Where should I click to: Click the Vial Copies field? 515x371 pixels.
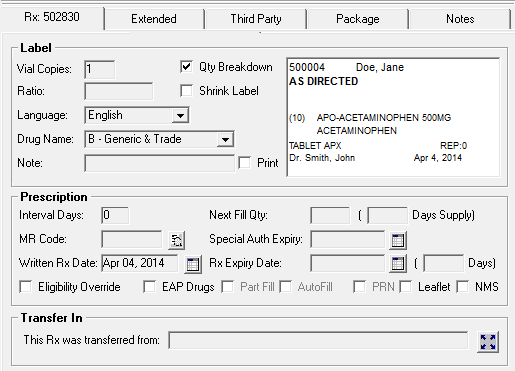point(100,69)
